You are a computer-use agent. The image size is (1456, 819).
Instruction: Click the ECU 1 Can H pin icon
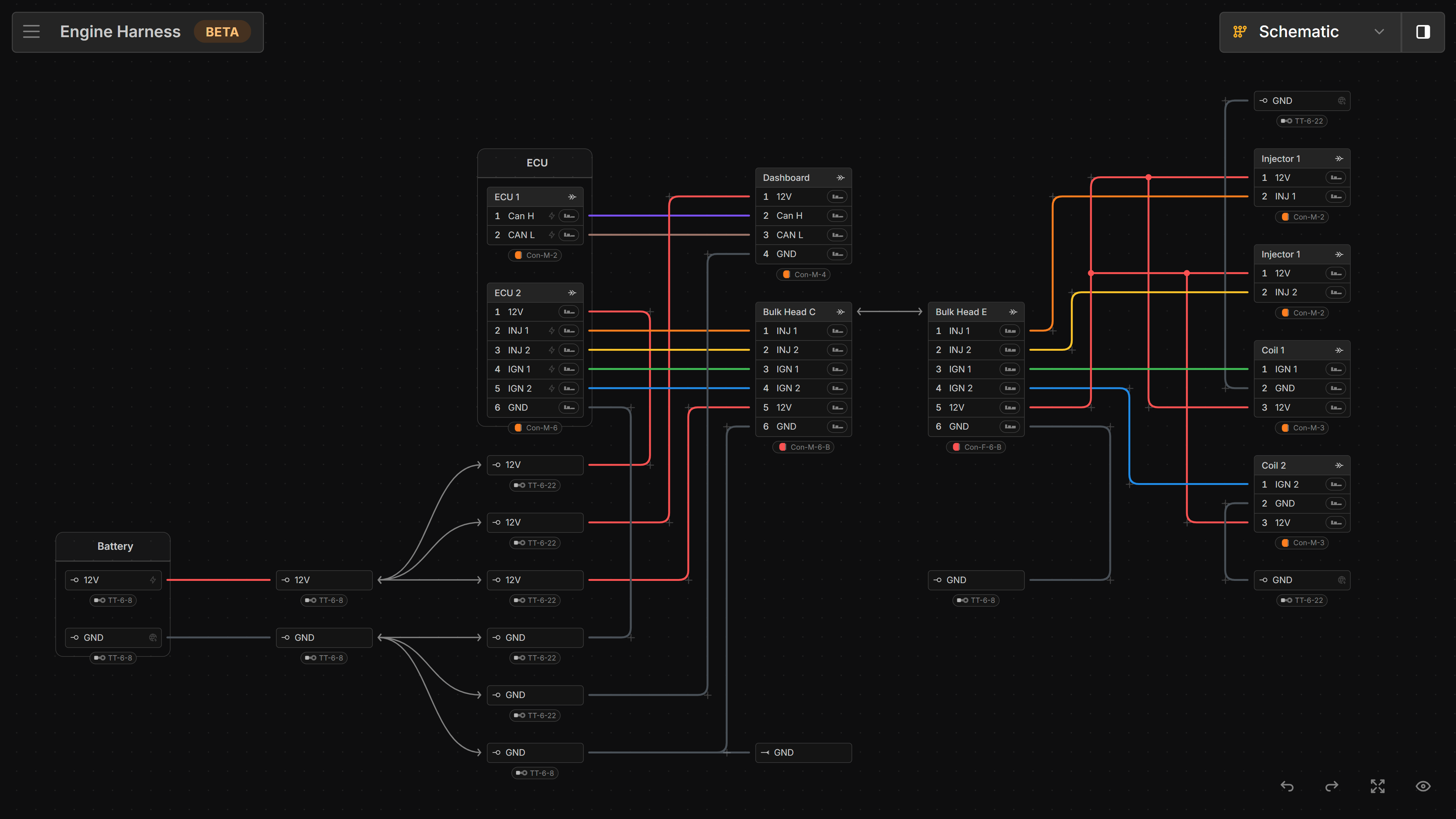click(x=569, y=216)
